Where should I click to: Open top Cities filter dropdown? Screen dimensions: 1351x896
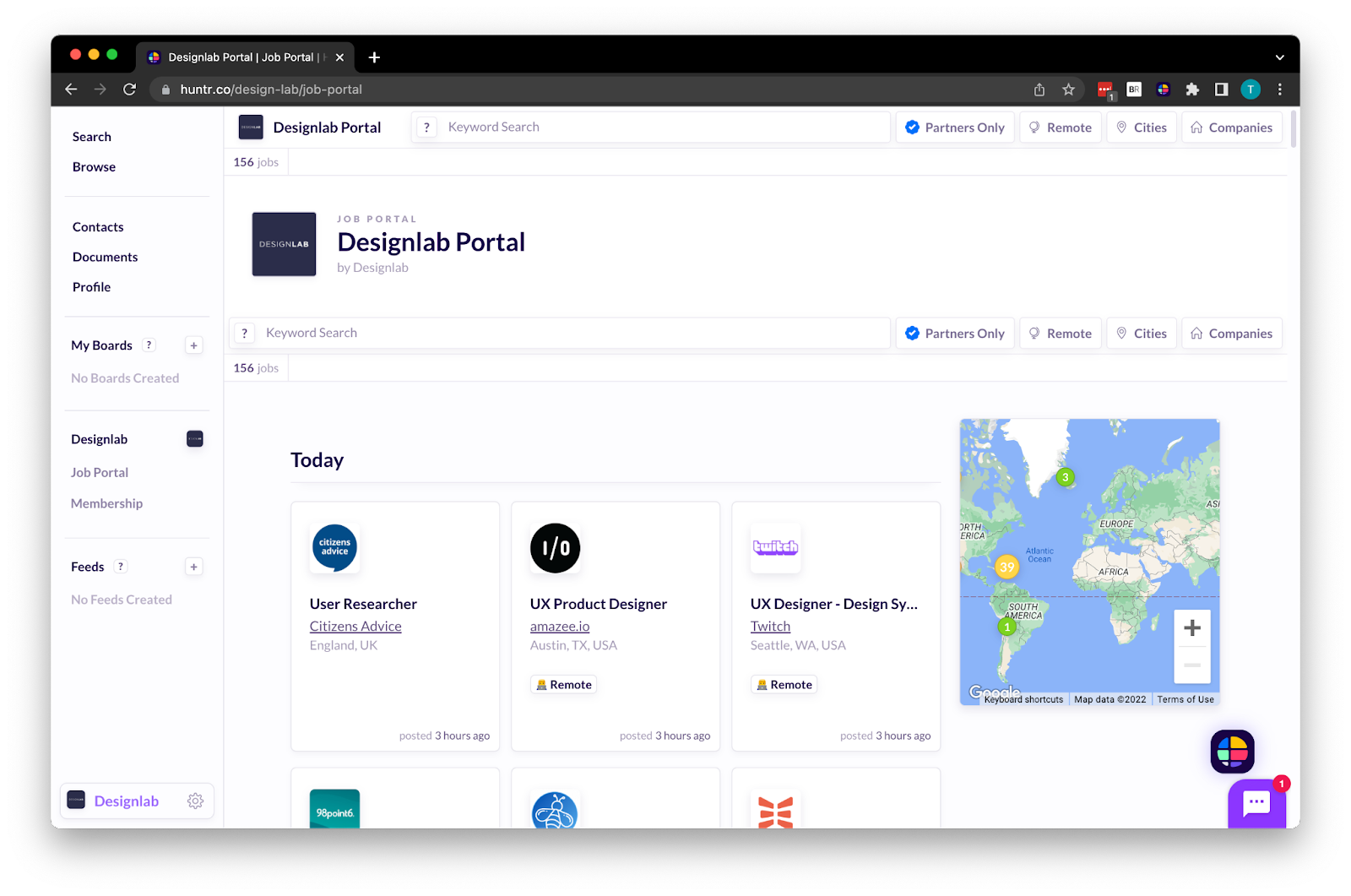point(1142,128)
